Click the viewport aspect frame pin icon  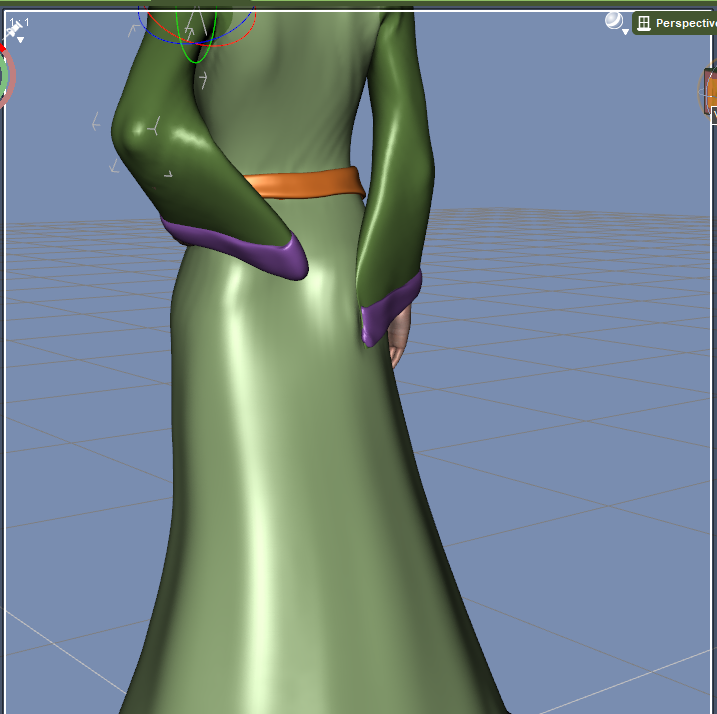[14, 28]
